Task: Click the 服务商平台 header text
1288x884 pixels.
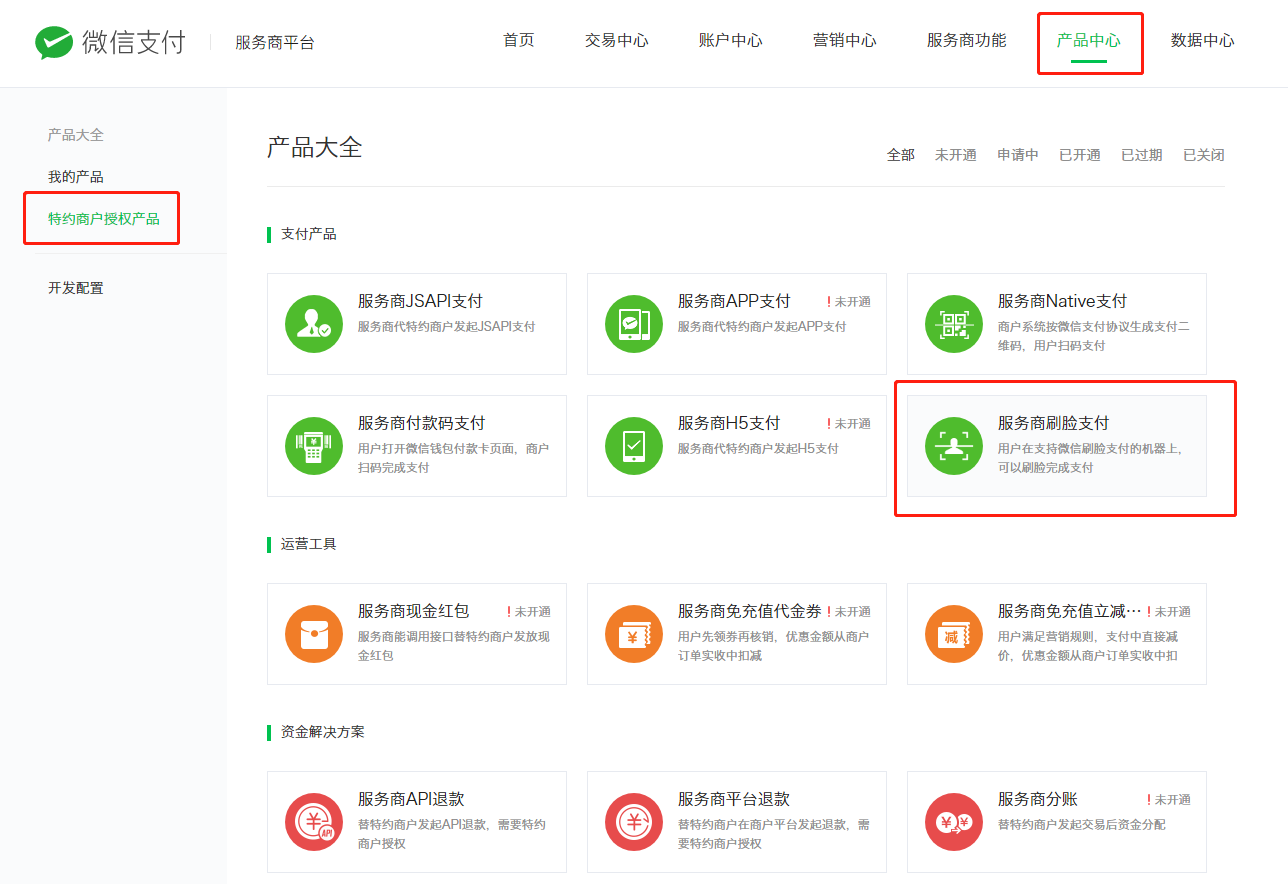Action: tap(275, 42)
